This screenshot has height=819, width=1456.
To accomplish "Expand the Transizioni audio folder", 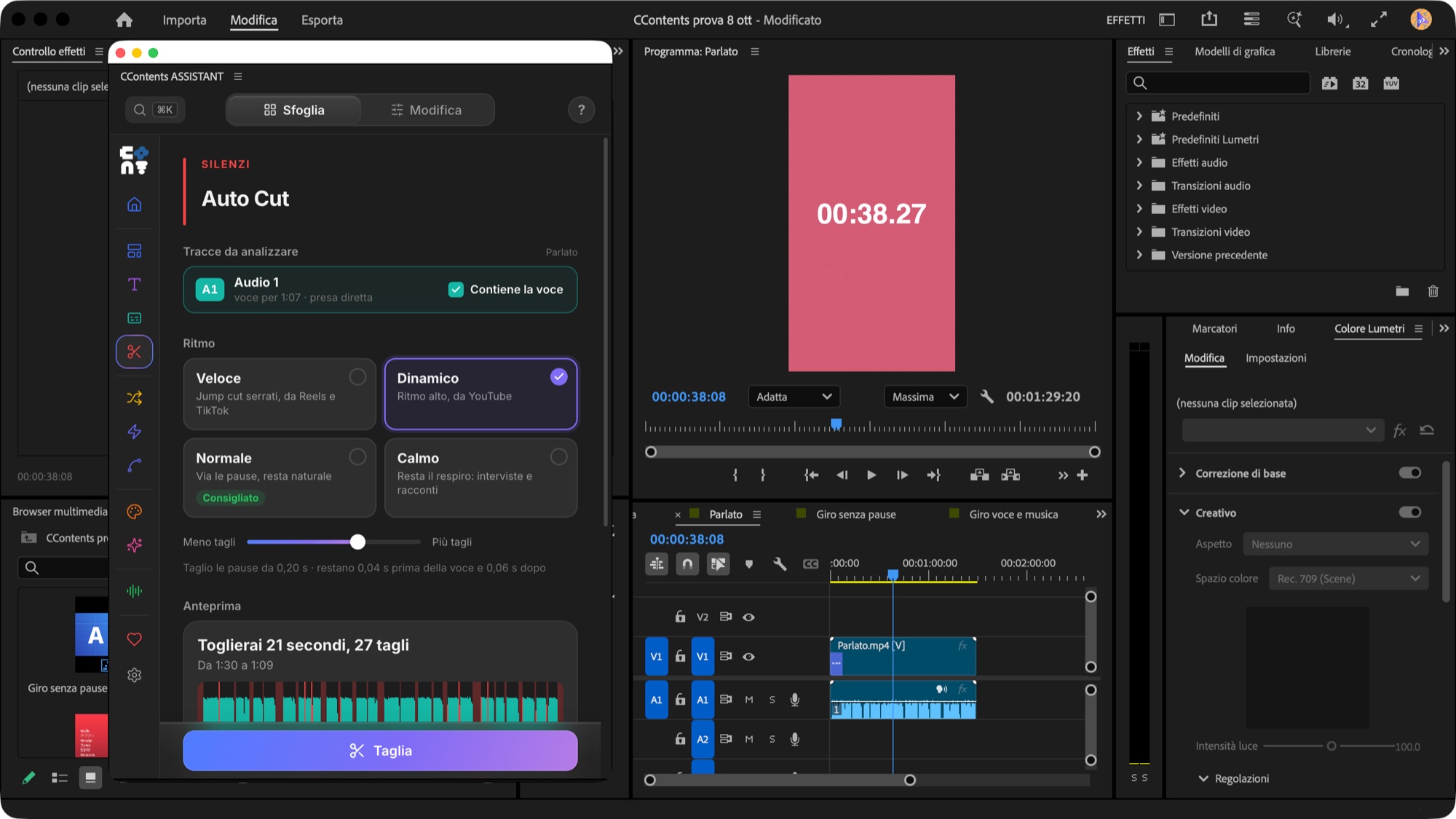I will 1139,186.
